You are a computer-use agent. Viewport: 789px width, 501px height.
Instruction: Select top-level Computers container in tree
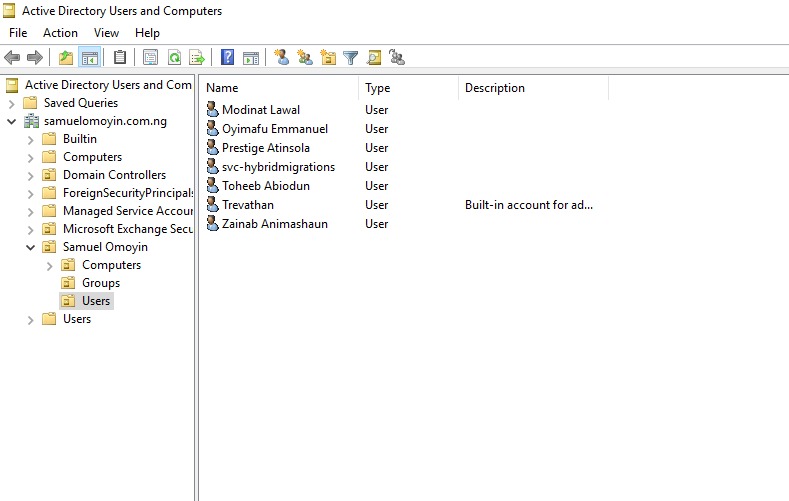tap(92, 157)
